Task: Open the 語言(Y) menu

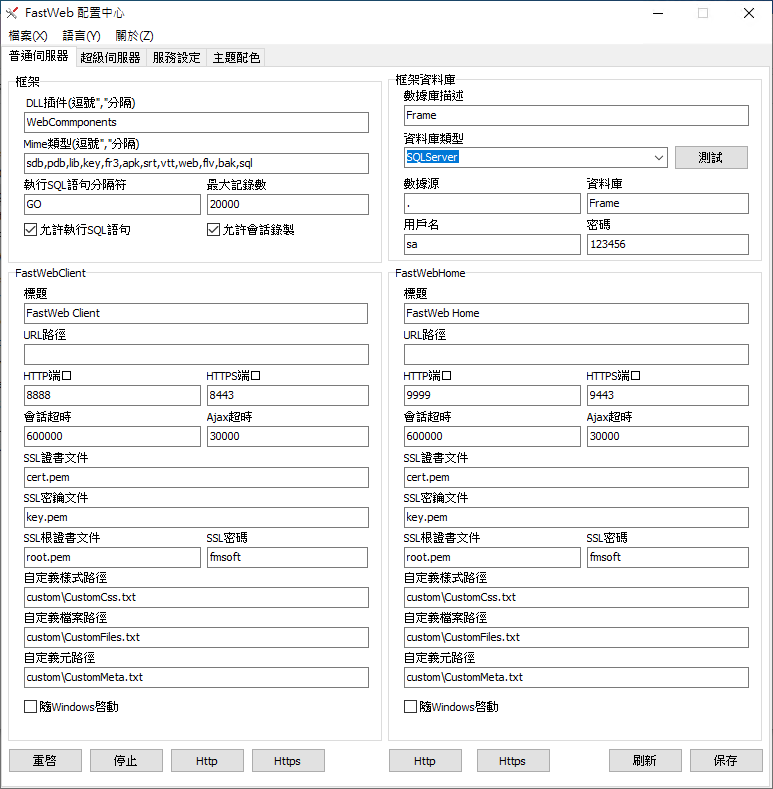Action: (x=82, y=36)
